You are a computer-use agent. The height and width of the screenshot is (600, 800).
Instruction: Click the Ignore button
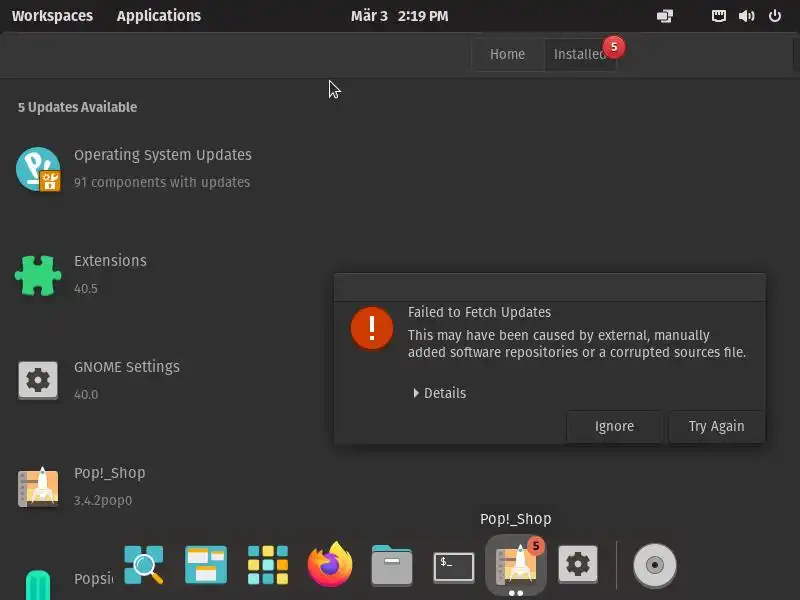614,426
